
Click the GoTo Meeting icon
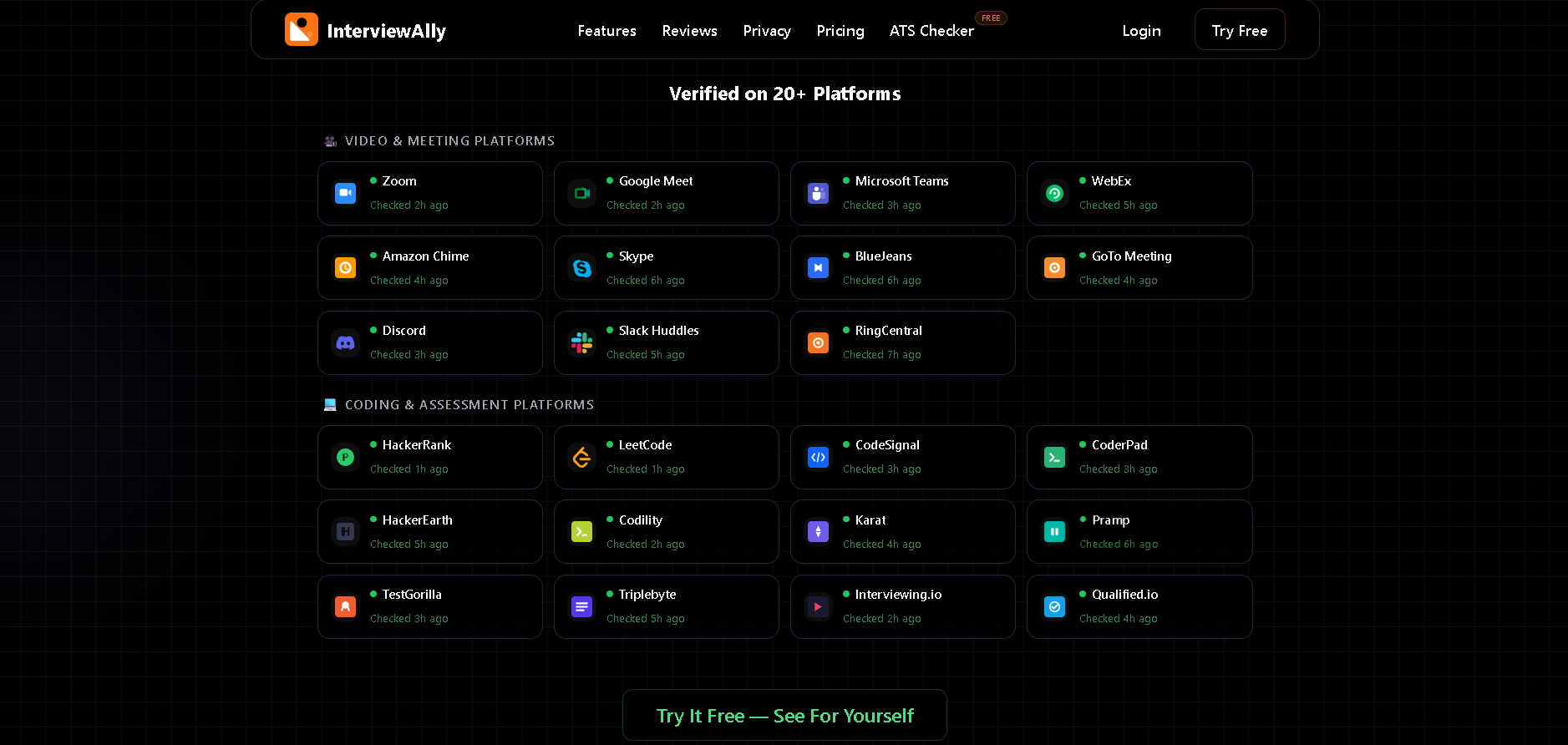click(1054, 267)
